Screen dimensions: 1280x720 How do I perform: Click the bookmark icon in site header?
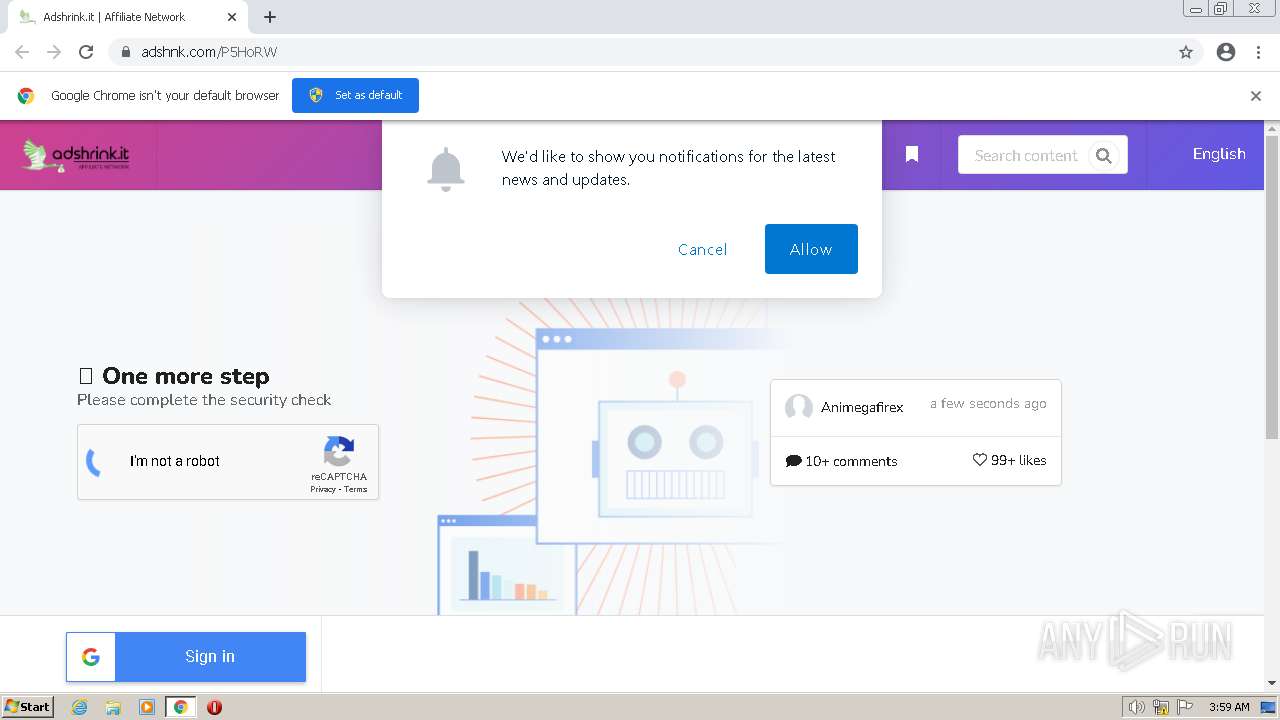(912, 154)
